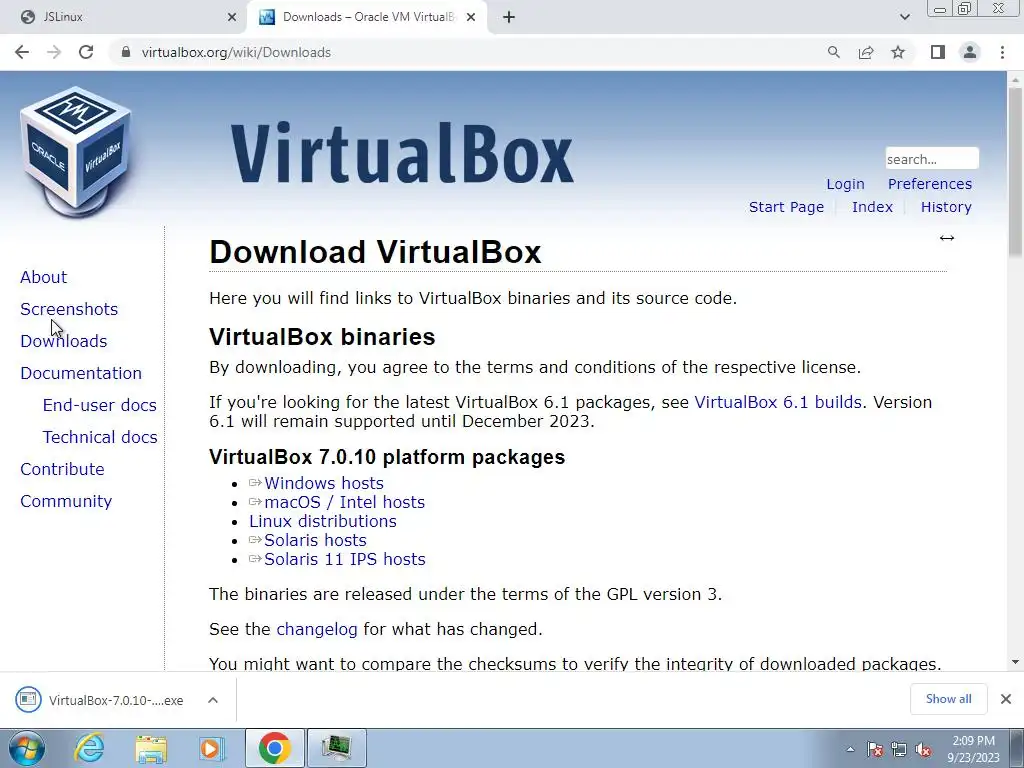Download the macOS / Intel hosts package
Viewport: 1024px width, 768px height.
point(344,502)
